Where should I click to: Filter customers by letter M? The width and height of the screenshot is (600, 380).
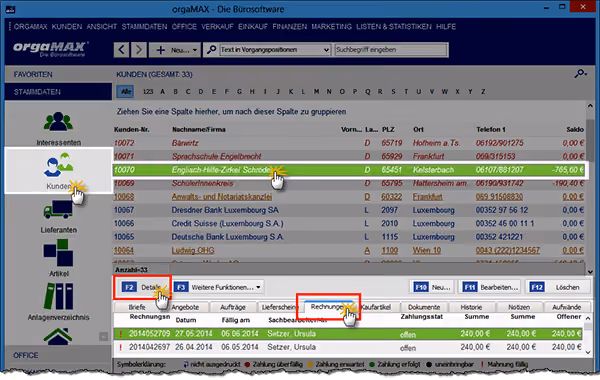(x=316, y=91)
